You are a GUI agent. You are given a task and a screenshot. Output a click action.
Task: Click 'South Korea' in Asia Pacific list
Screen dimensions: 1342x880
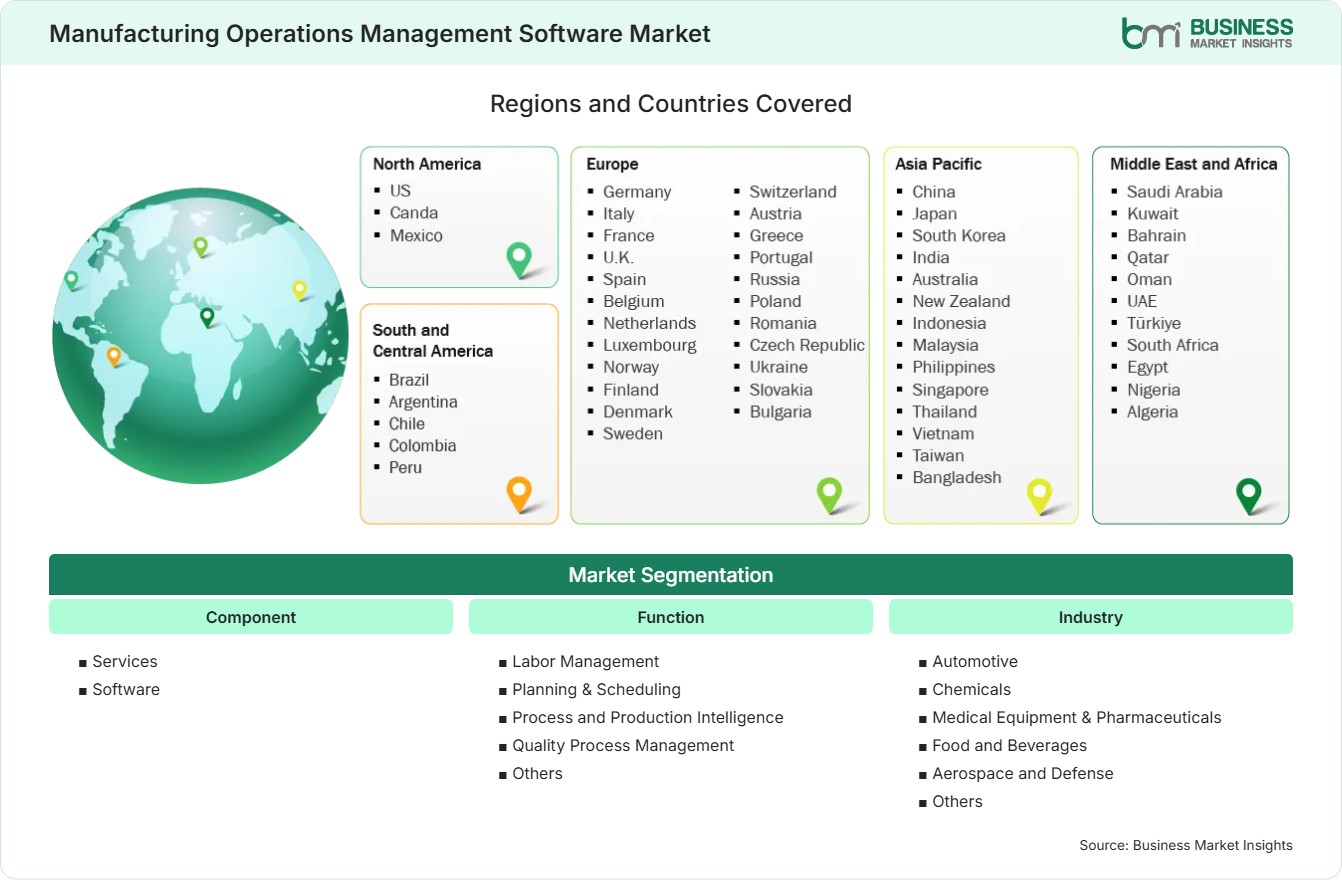tap(959, 235)
